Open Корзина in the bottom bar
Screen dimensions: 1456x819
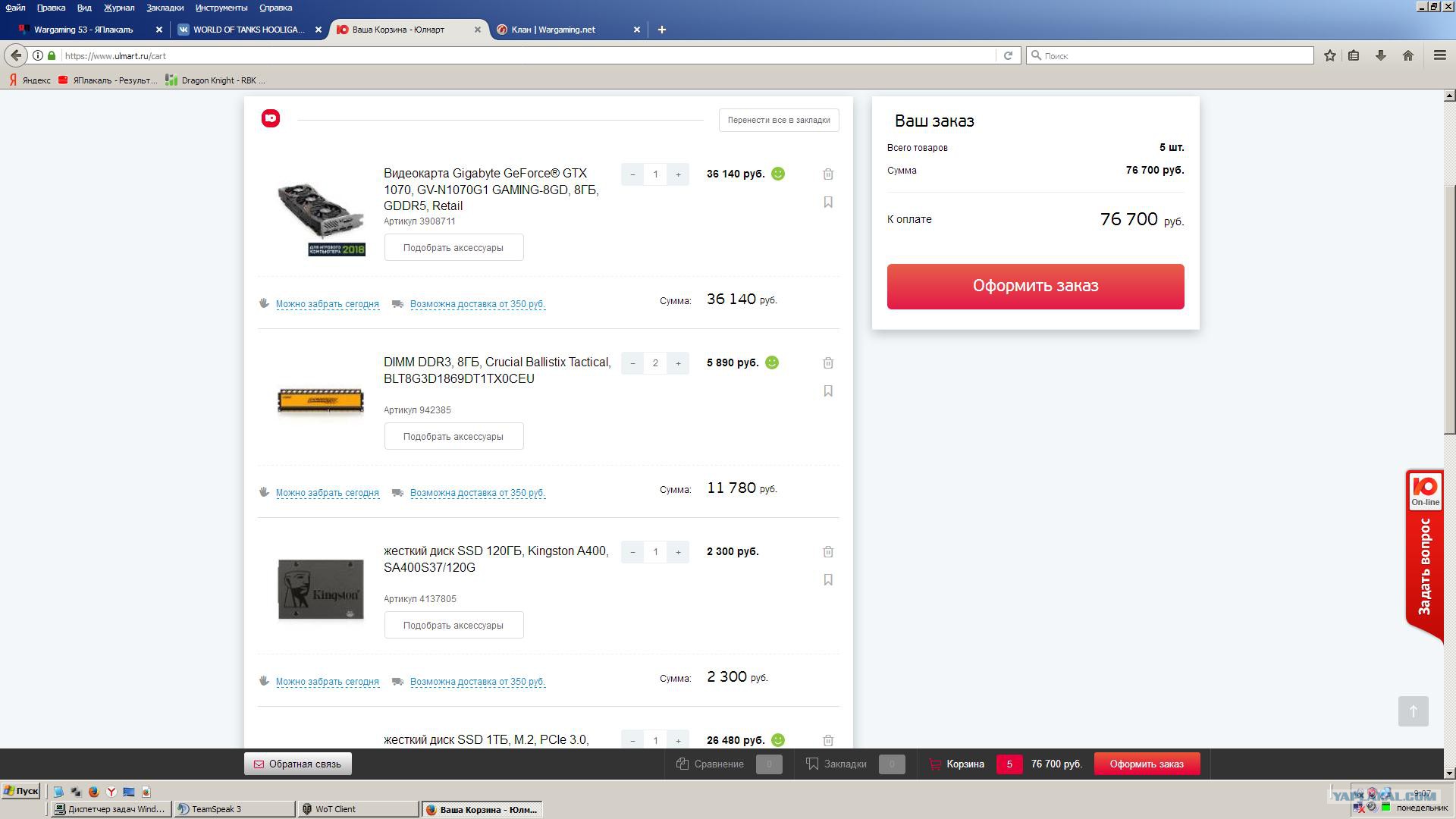pos(965,764)
